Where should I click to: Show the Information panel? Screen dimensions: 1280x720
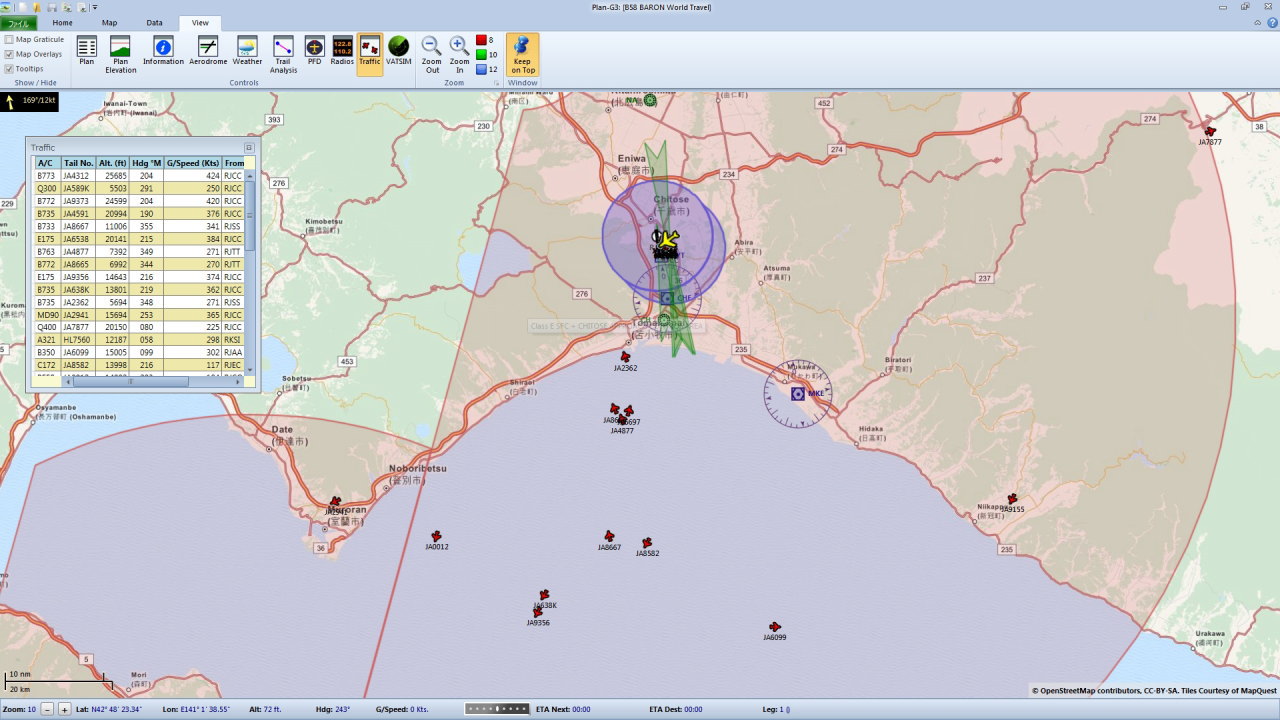(163, 52)
